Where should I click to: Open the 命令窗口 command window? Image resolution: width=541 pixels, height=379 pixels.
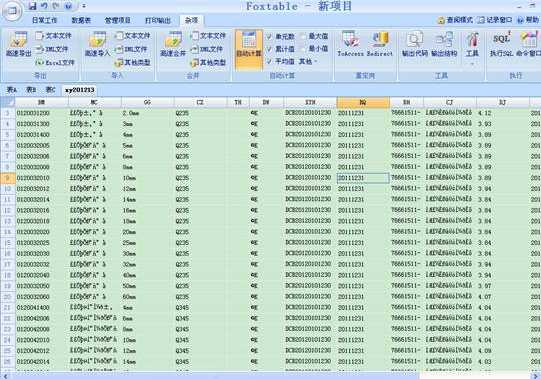[529, 44]
